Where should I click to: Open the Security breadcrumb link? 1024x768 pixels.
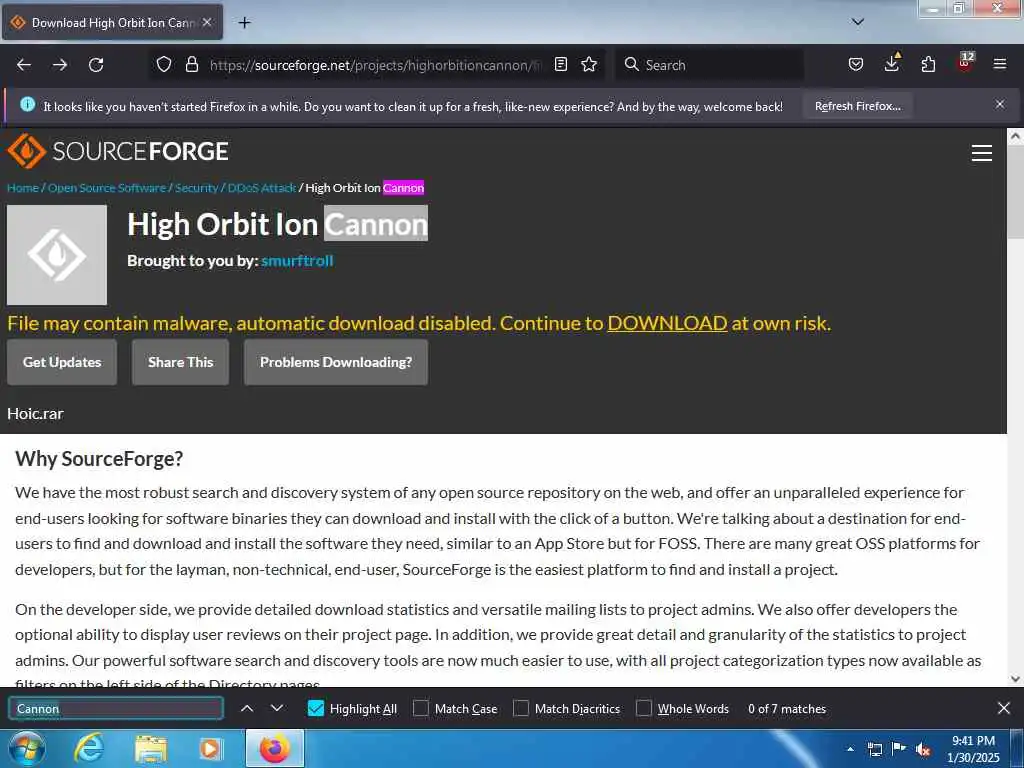(x=197, y=188)
